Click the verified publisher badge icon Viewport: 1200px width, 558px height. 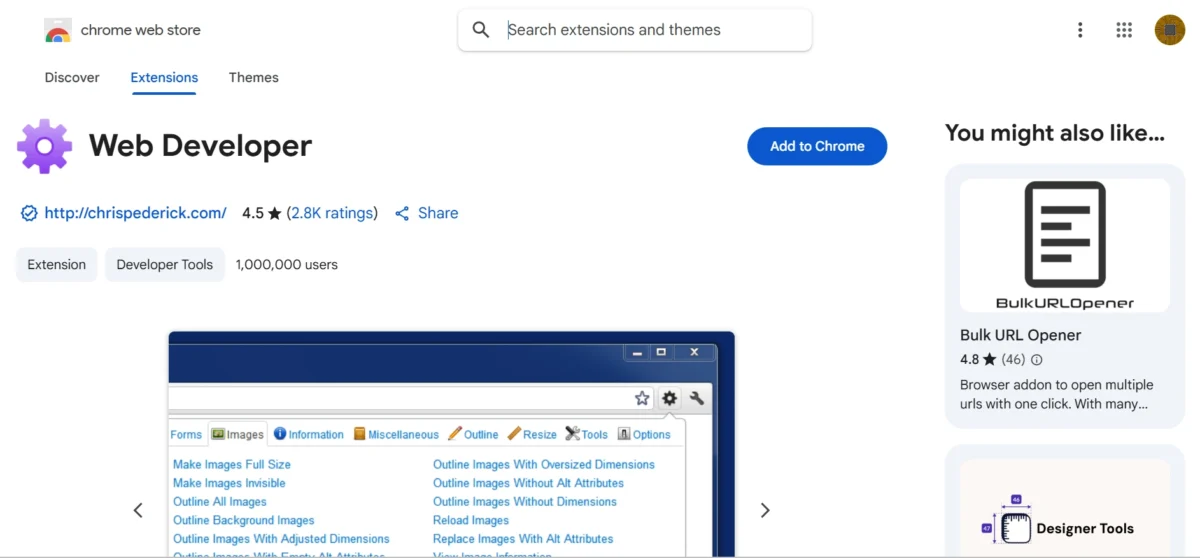[29, 213]
